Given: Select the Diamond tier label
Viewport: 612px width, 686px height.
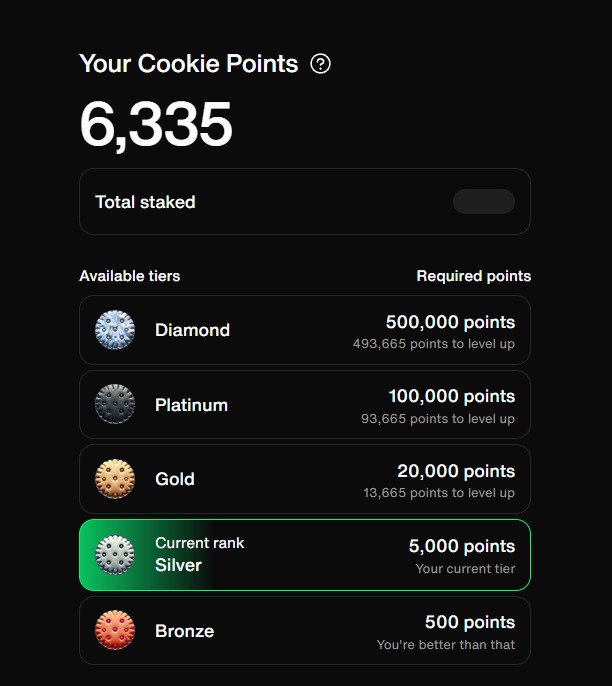Looking at the screenshot, I should tap(192, 330).
